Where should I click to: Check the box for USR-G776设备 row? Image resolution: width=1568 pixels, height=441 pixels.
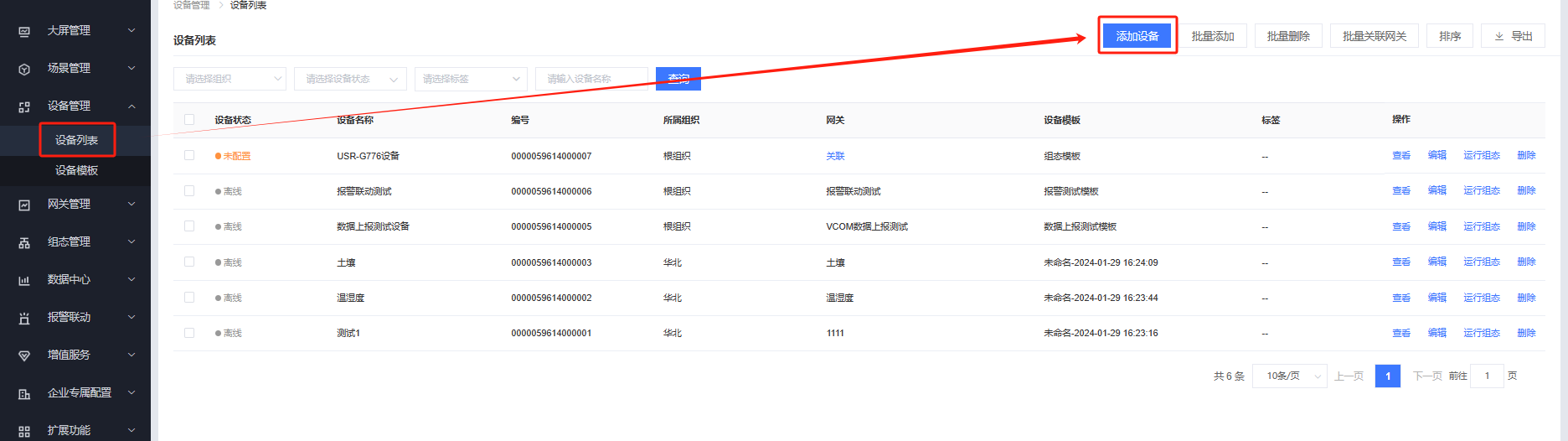189,155
